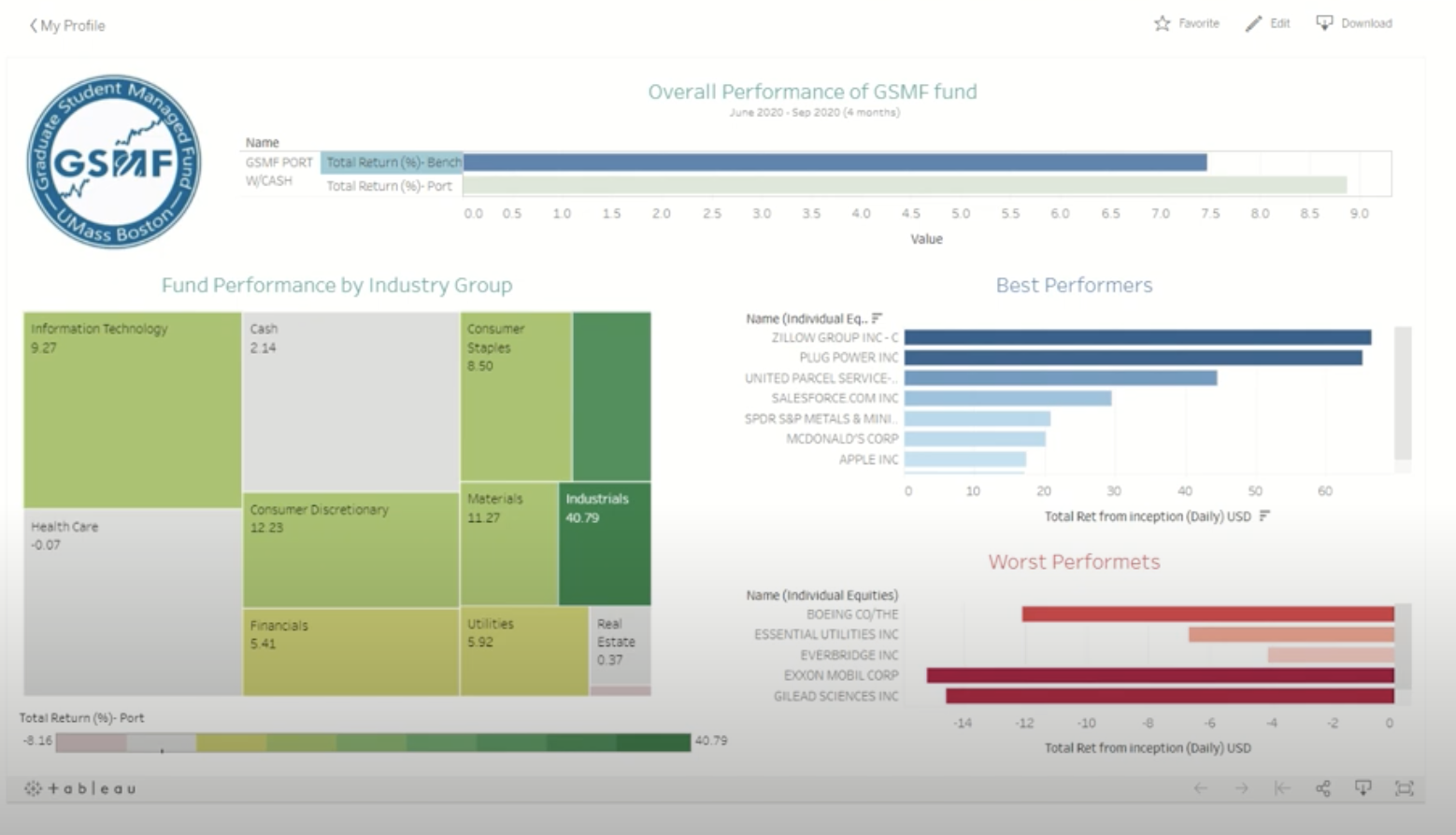Click the ZILLOW GROUP INC - C label
This screenshot has width=1456, height=835.
(835, 337)
